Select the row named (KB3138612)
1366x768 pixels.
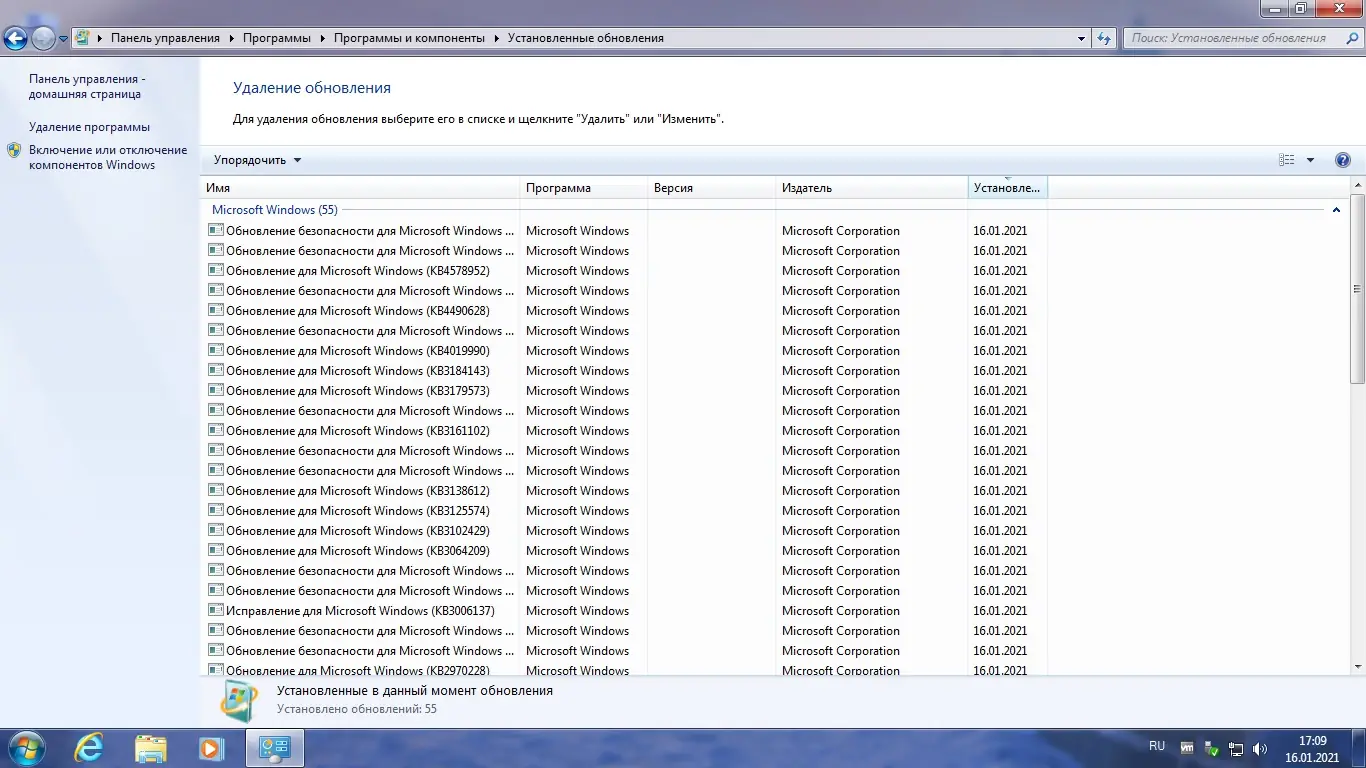[625, 490]
